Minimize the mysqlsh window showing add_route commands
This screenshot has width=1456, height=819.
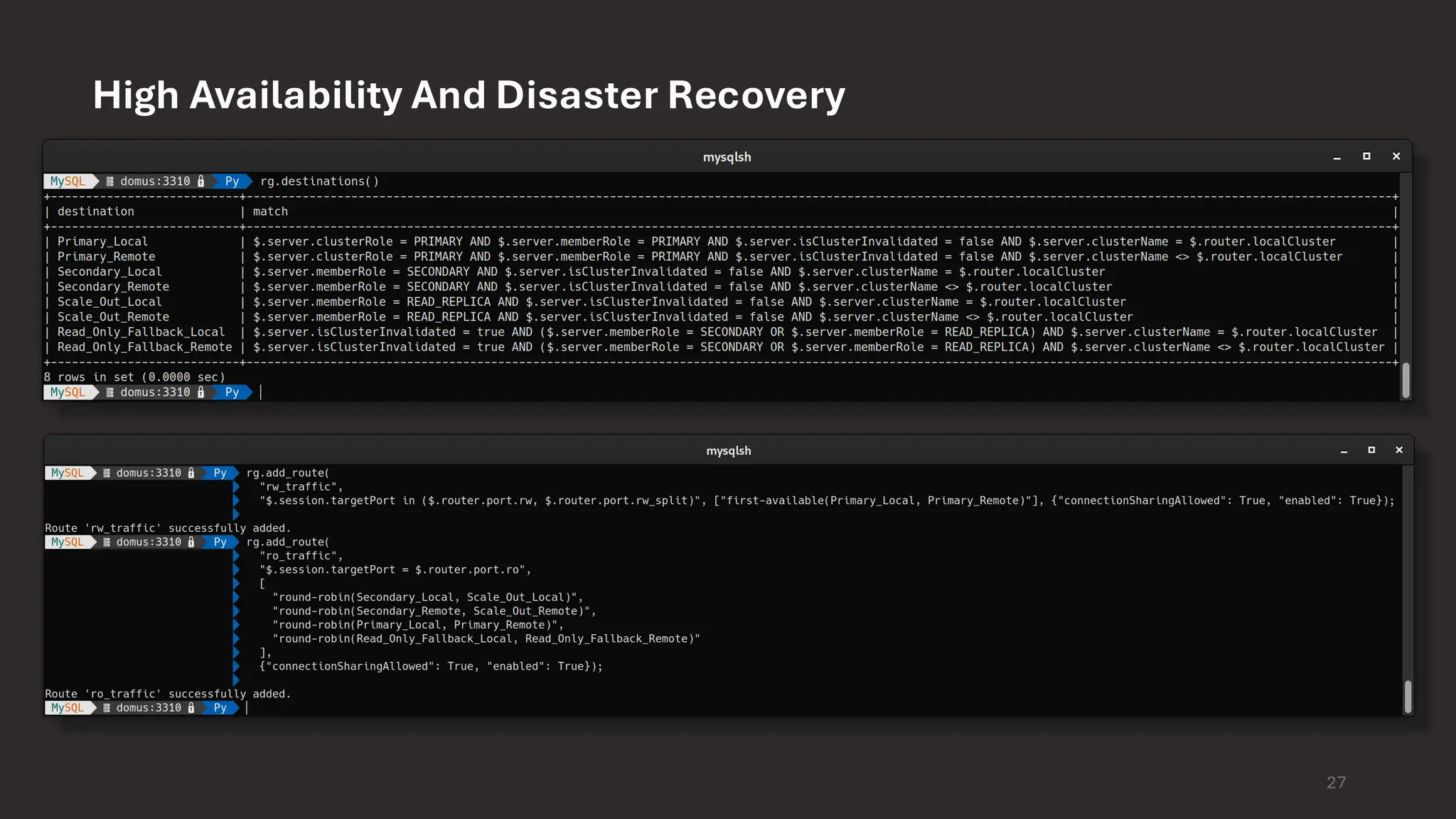[x=1344, y=451]
